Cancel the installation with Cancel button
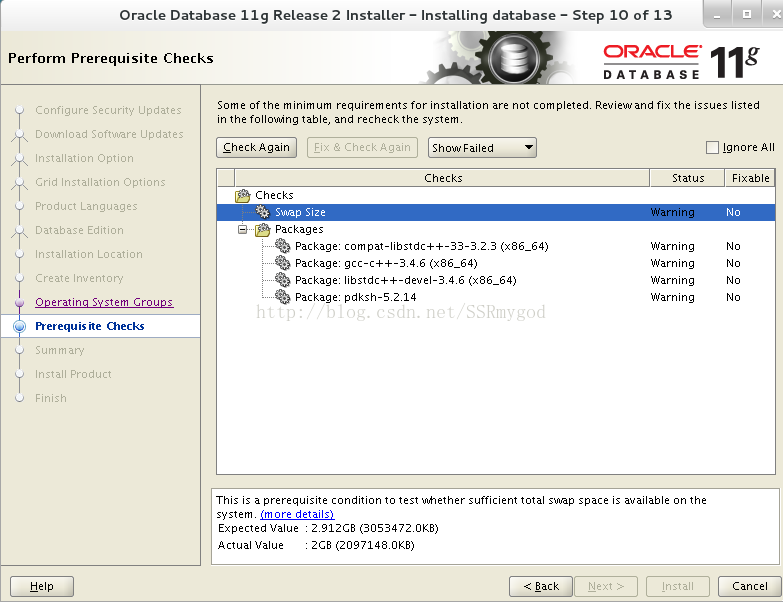The height and width of the screenshot is (602, 783). coord(750,587)
